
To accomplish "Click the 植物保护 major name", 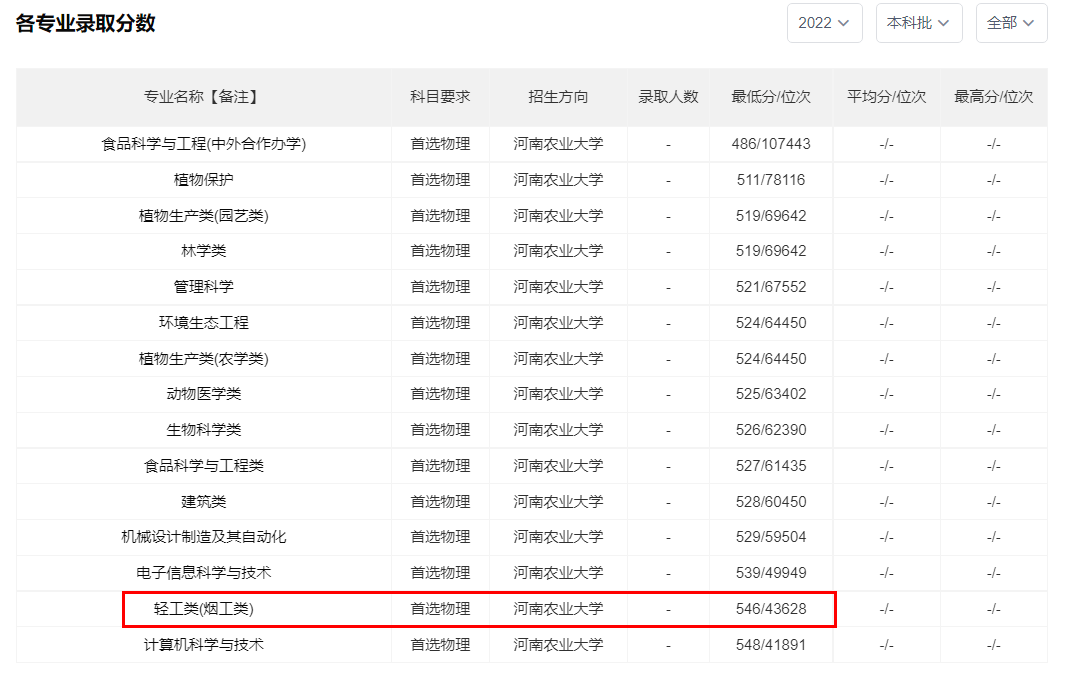I will [203, 180].
